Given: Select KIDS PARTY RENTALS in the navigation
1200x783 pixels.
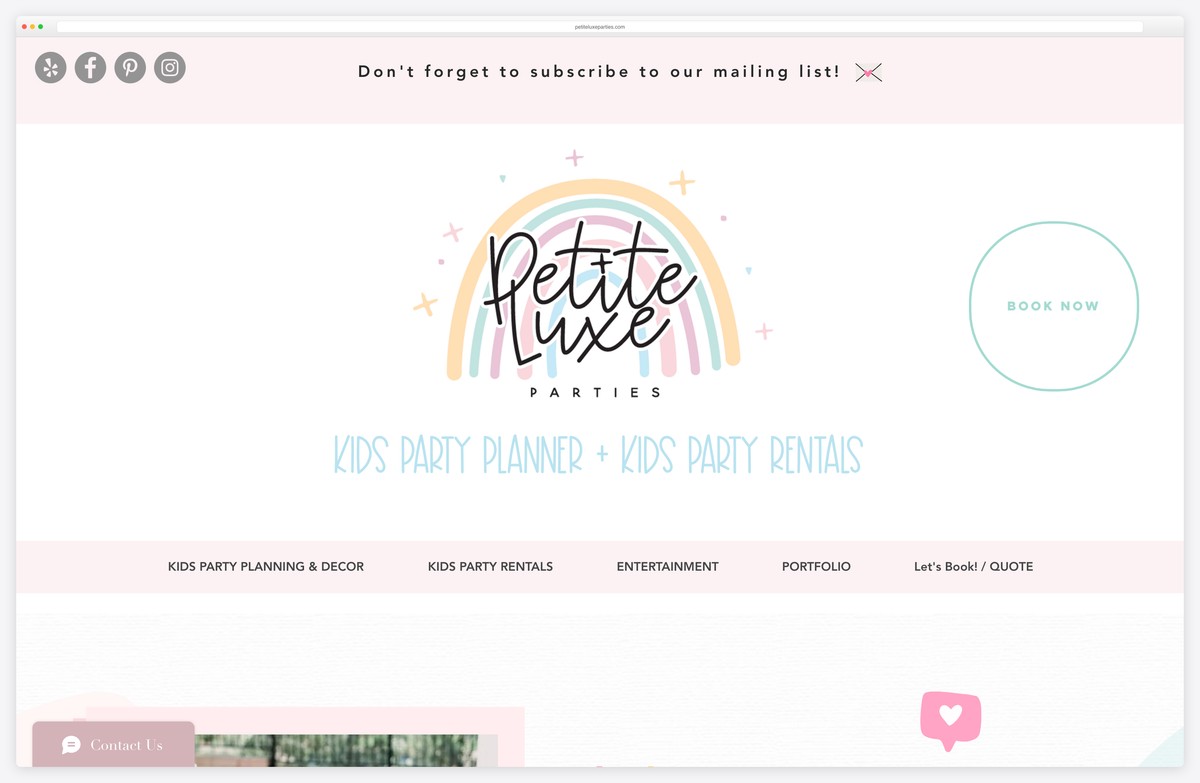Looking at the screenshot, I should [490, 566].
